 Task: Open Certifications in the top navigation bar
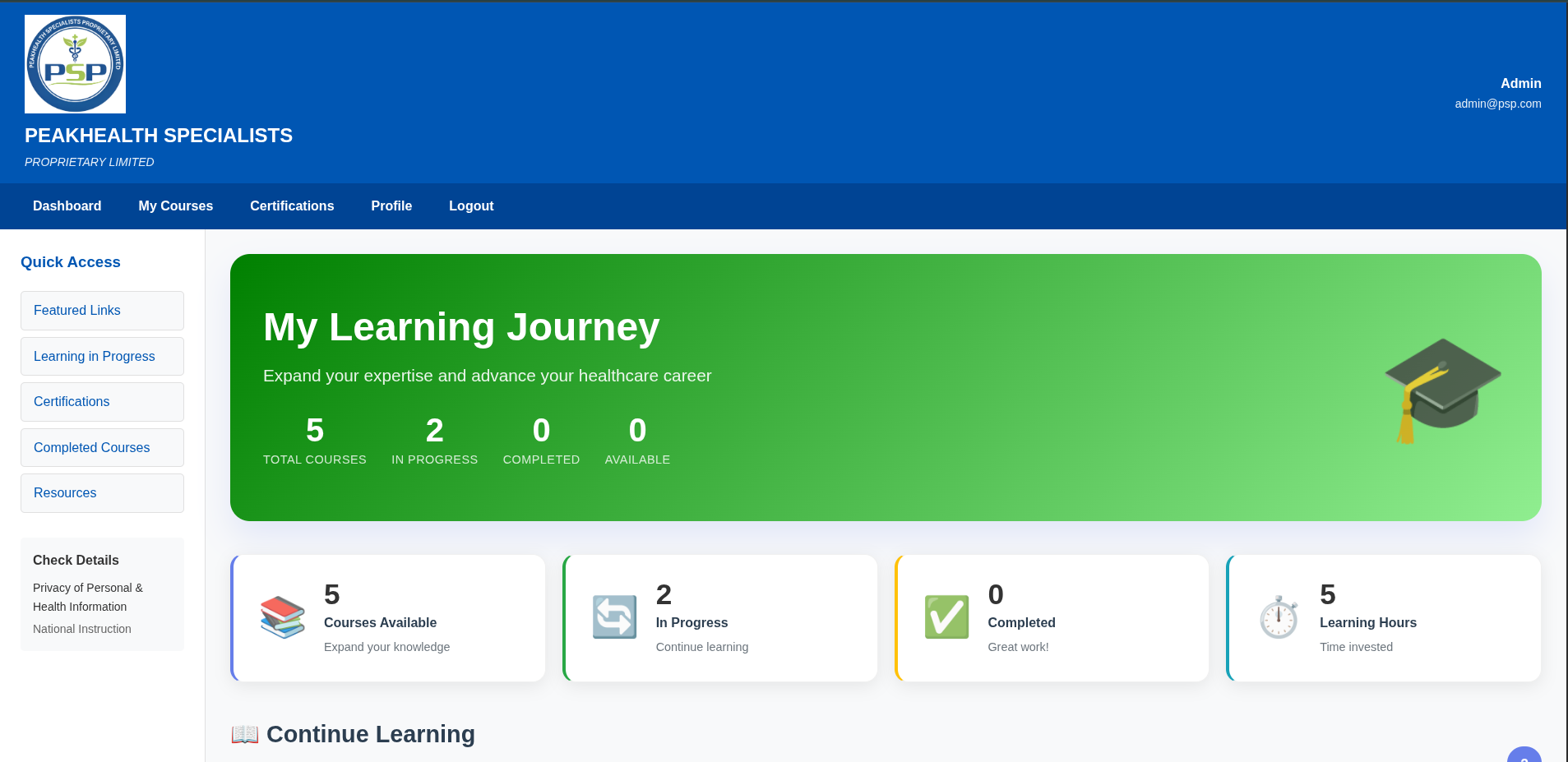[x=292, y=206]
